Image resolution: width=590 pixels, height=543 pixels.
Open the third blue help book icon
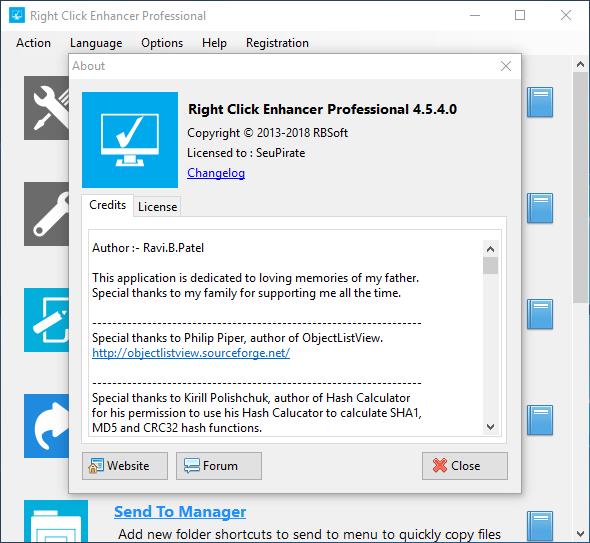tap(540, 314)
